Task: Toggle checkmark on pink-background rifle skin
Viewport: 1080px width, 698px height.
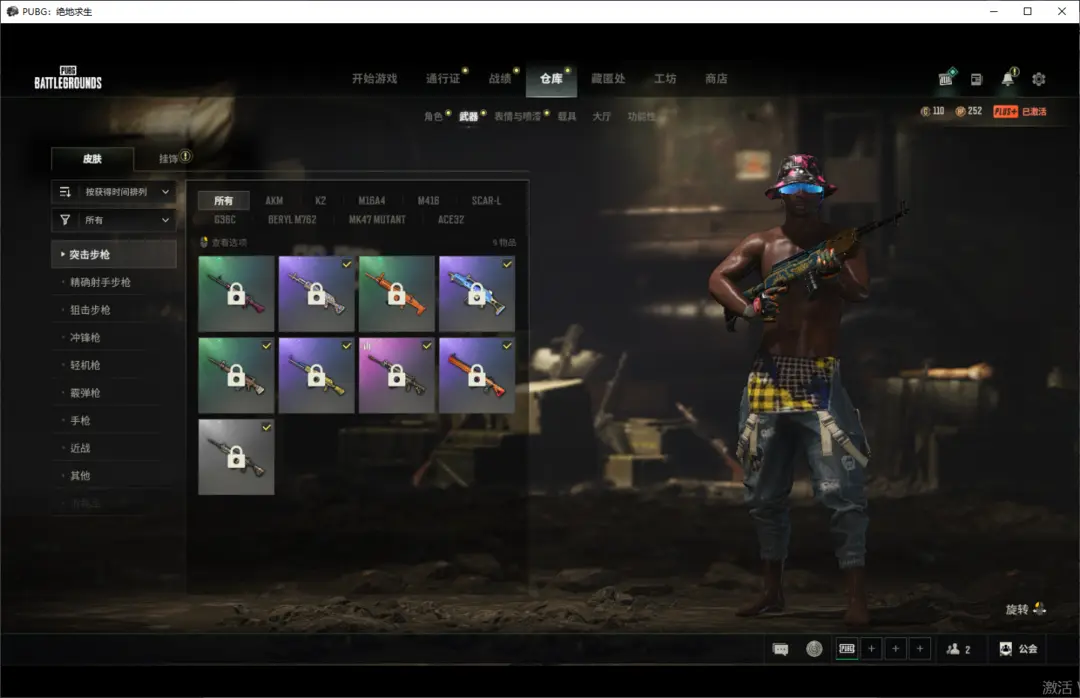Action: tap(427, 346)
